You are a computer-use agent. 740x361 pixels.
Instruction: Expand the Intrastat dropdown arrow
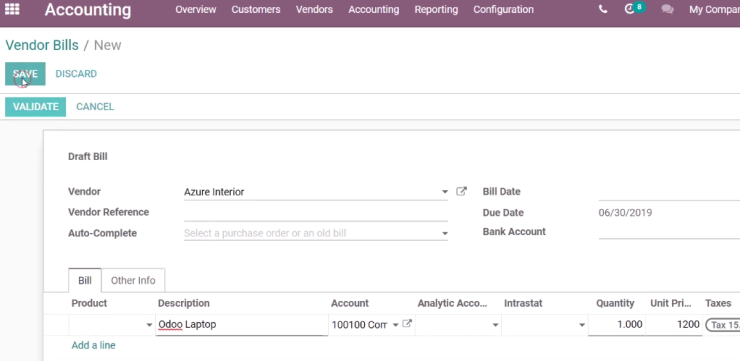point(582,325)
